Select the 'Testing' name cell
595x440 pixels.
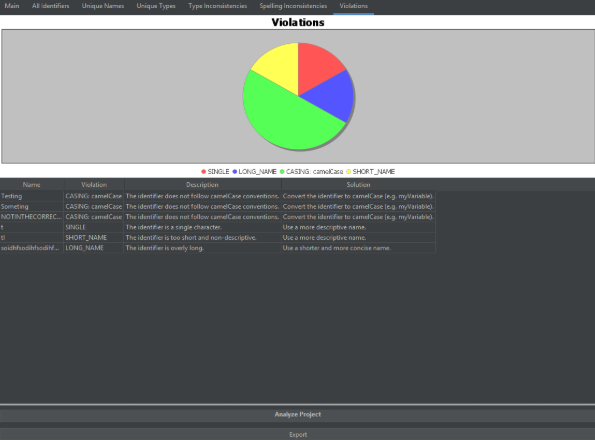tap(32, 196)
